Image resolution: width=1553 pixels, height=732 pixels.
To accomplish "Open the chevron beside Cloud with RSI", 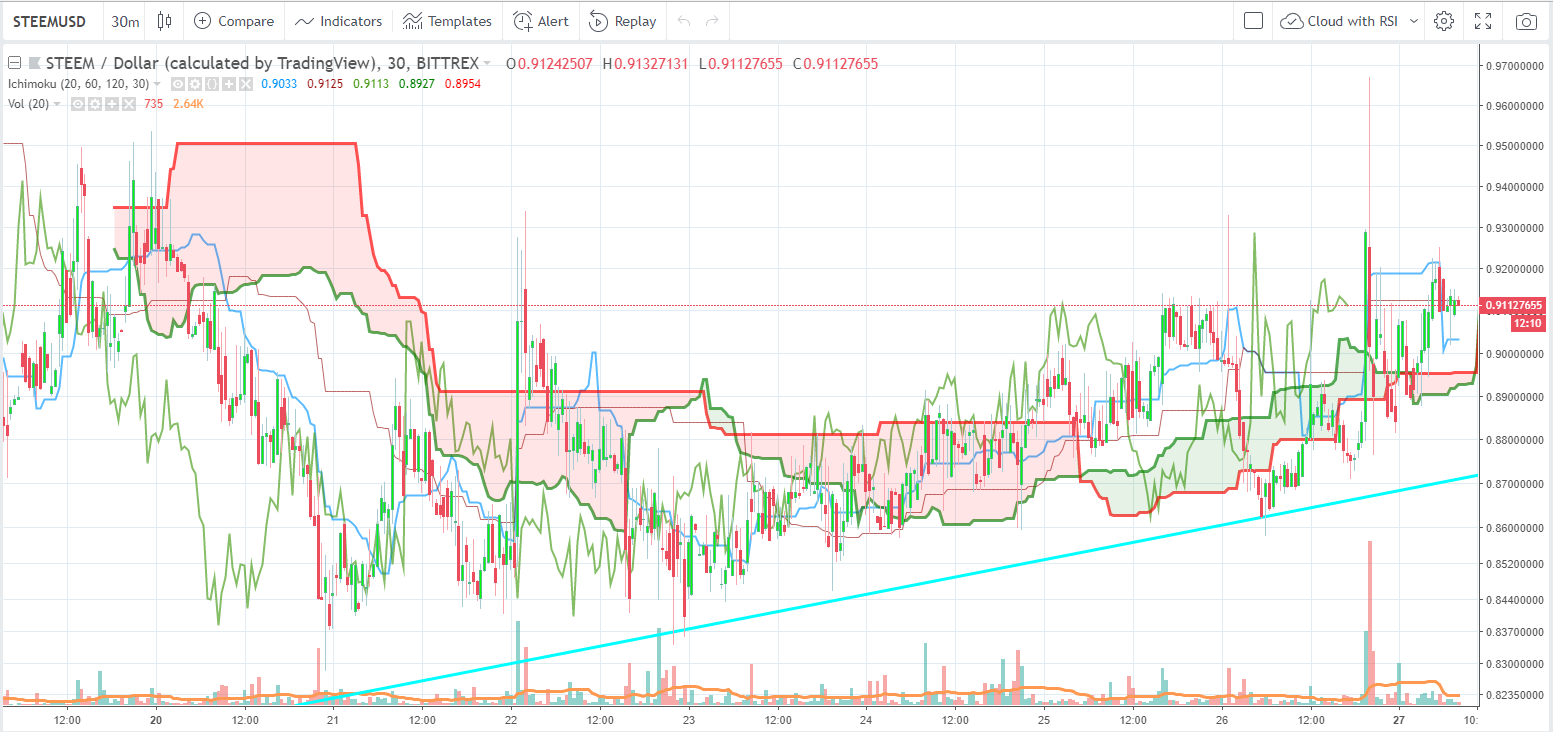I will pyautogui.click(x=1414, y=21).
